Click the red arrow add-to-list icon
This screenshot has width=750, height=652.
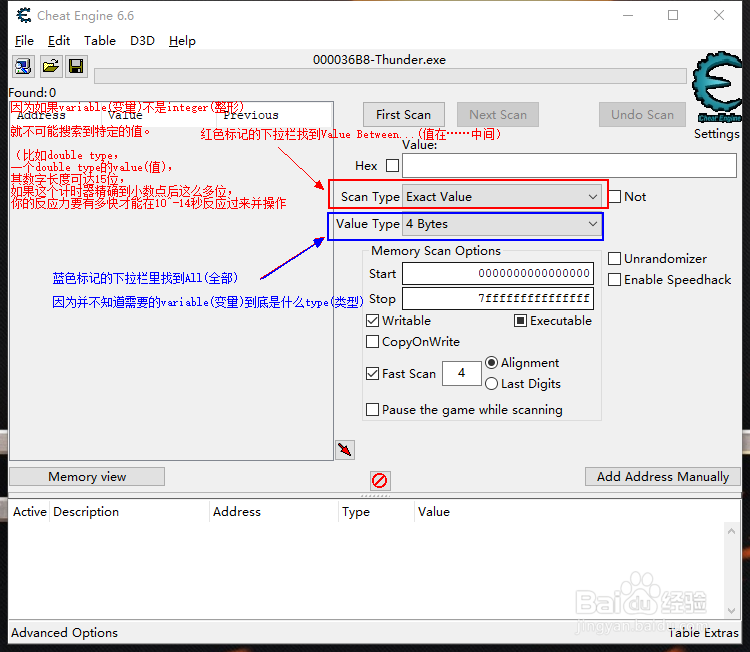pyautogui.click(x=345, y=449)
